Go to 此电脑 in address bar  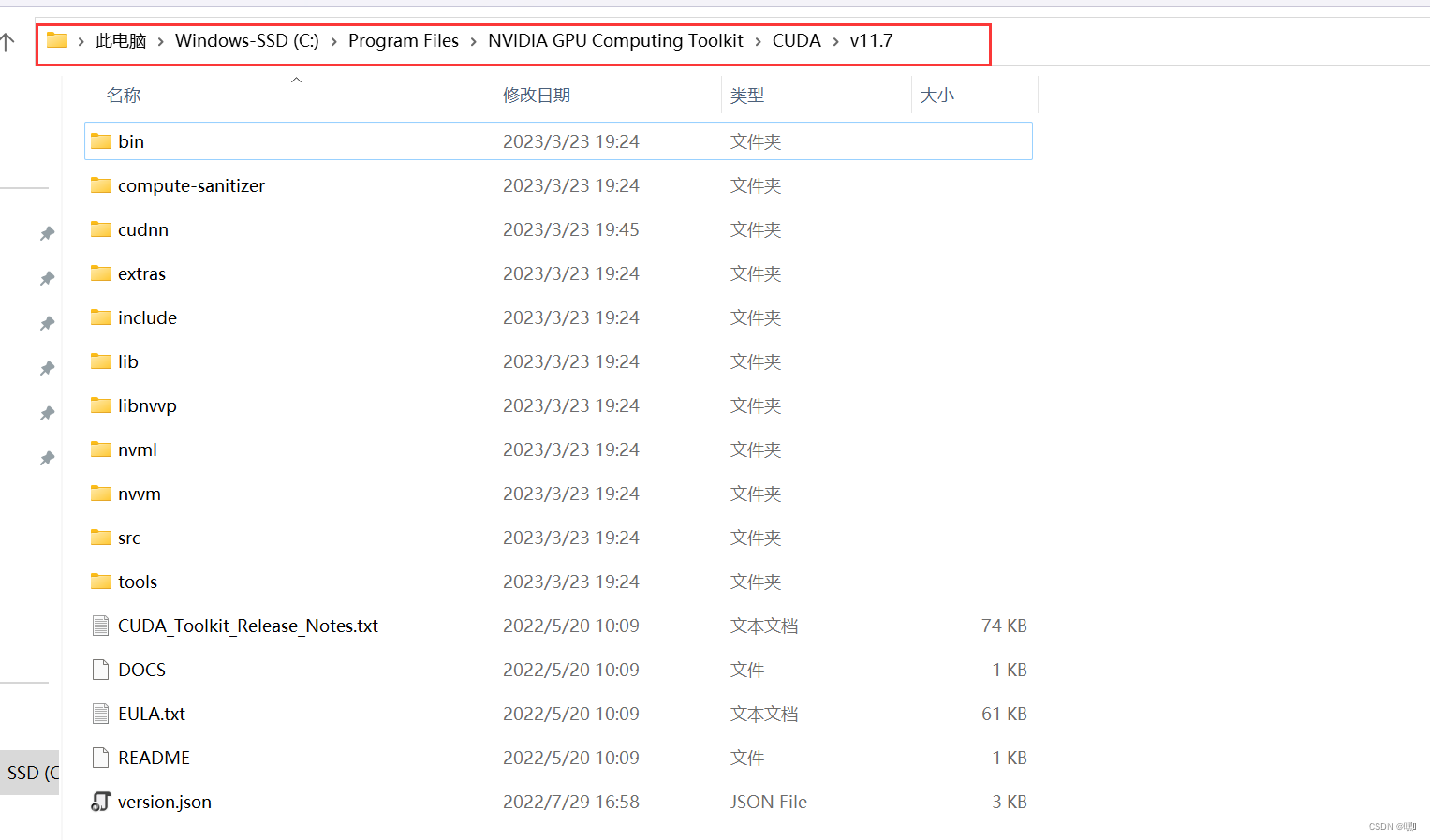(x=121, y=41)
